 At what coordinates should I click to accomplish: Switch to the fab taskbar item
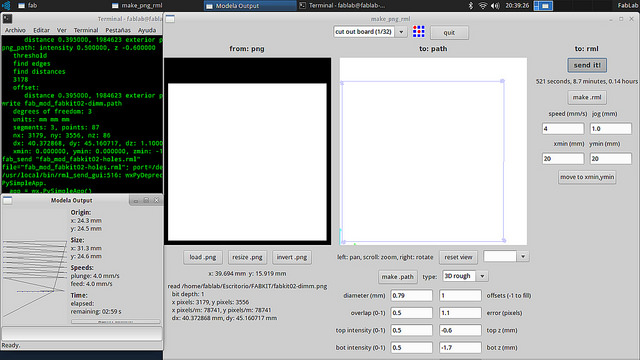click(27, 5)
